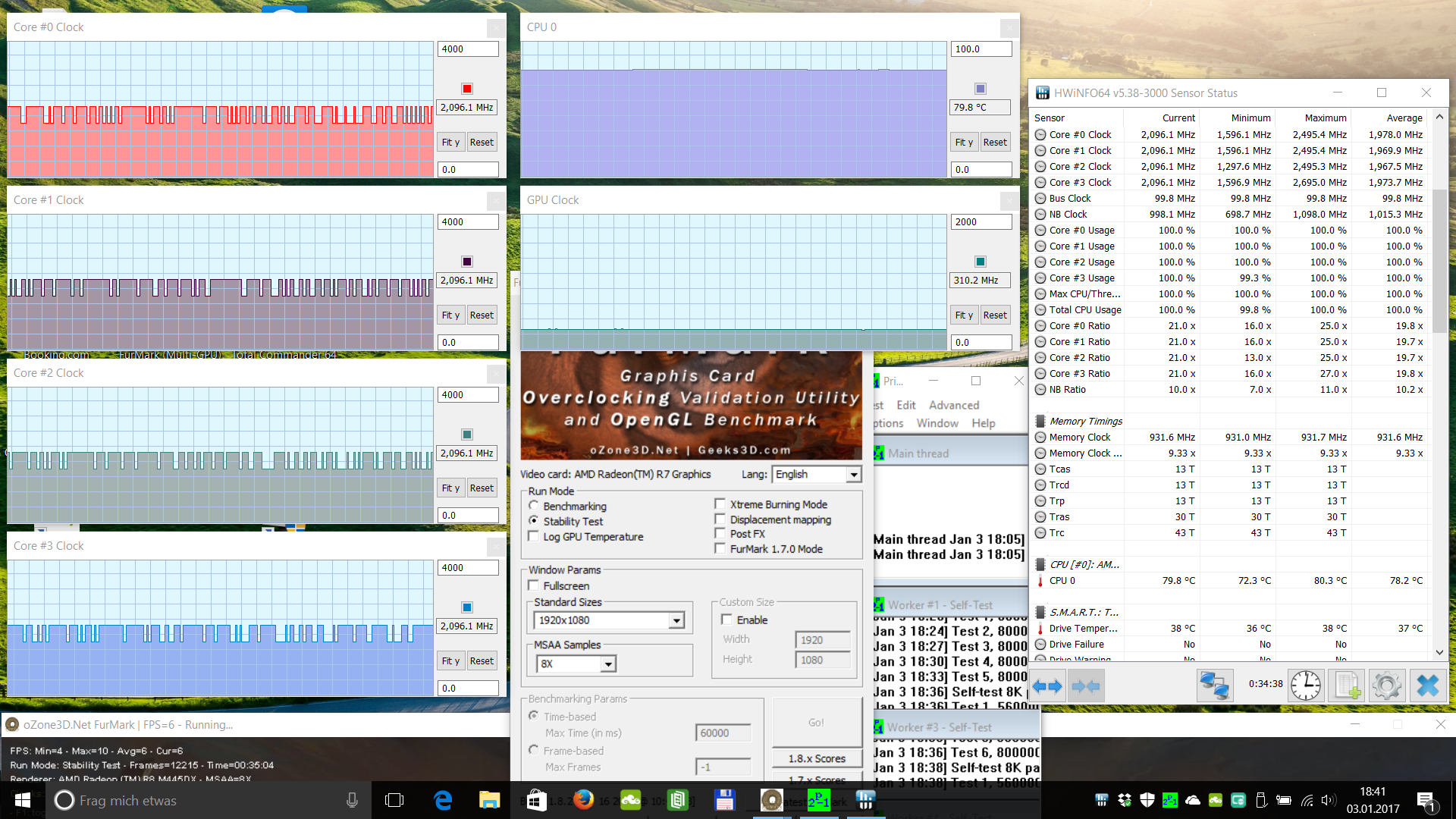This screenshot has width=1456, height=819.
Task: Close sensors with blue X icon
Action: point(1427,686)
